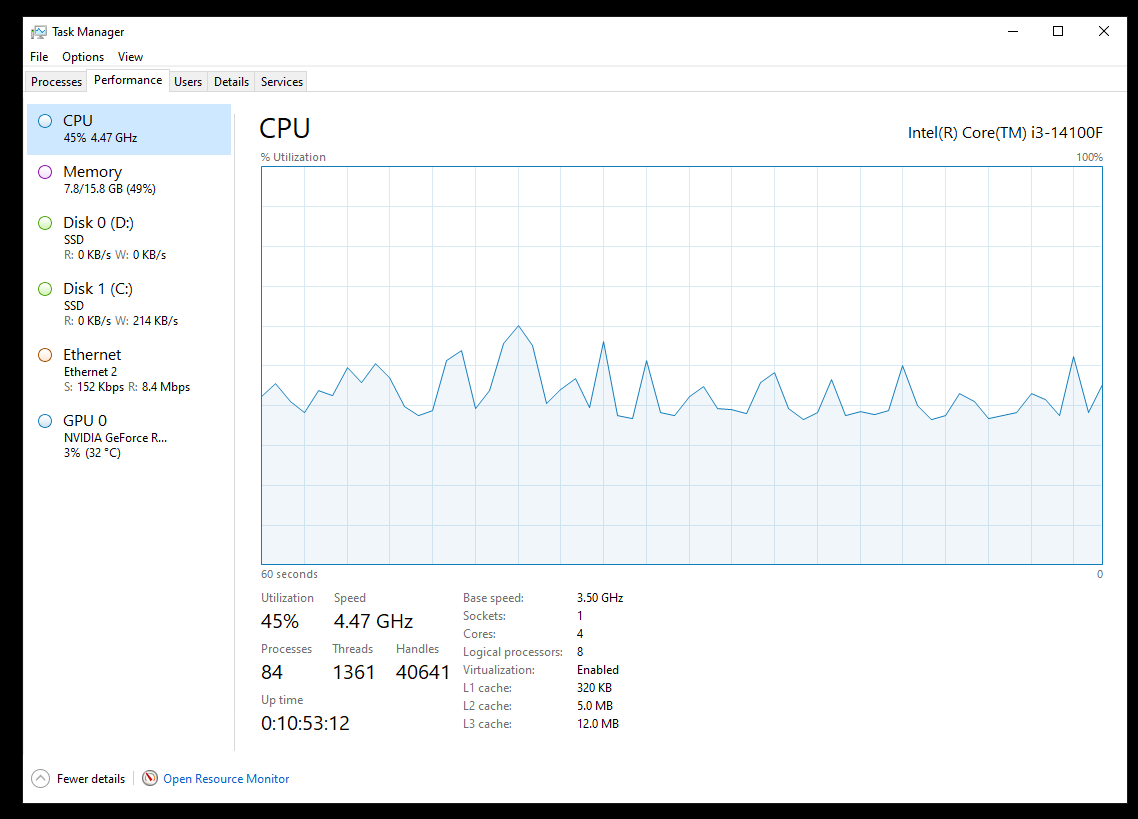Click the % Utilization graph label

(x=293, y=157)
